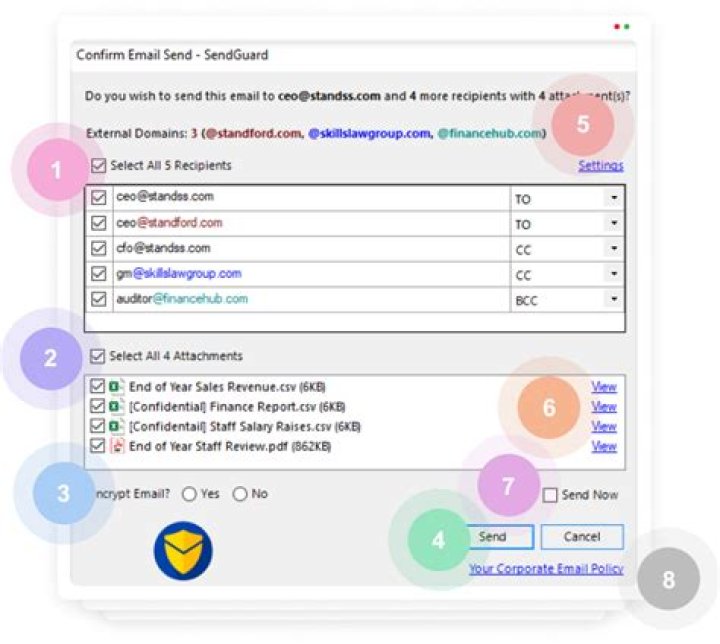Open recipient type dropdown for ceo@standss.com
The image size is (720, 644).
[x=612, y=199]
